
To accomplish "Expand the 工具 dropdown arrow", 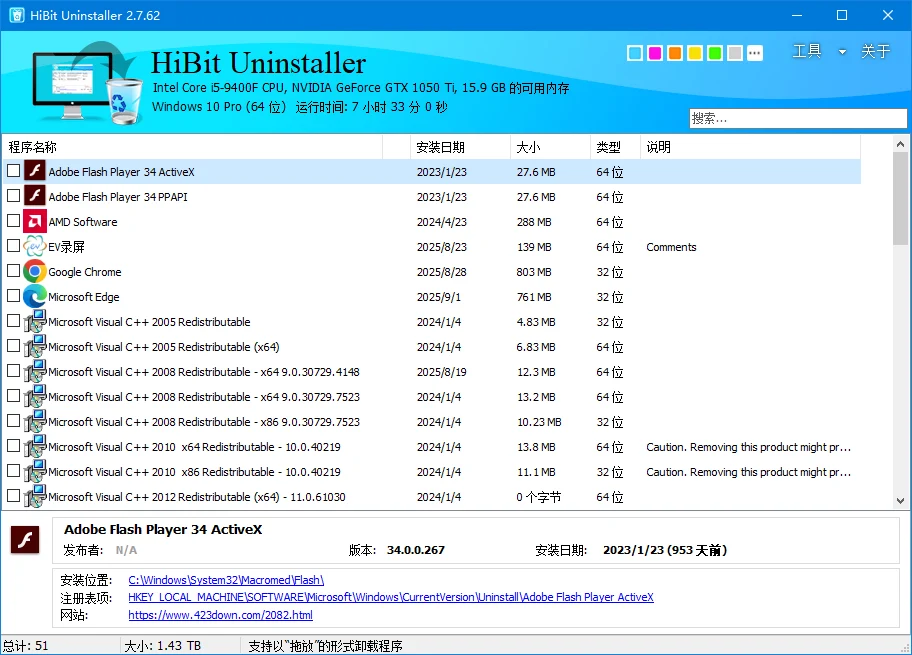I will click(x=842, y=52).
